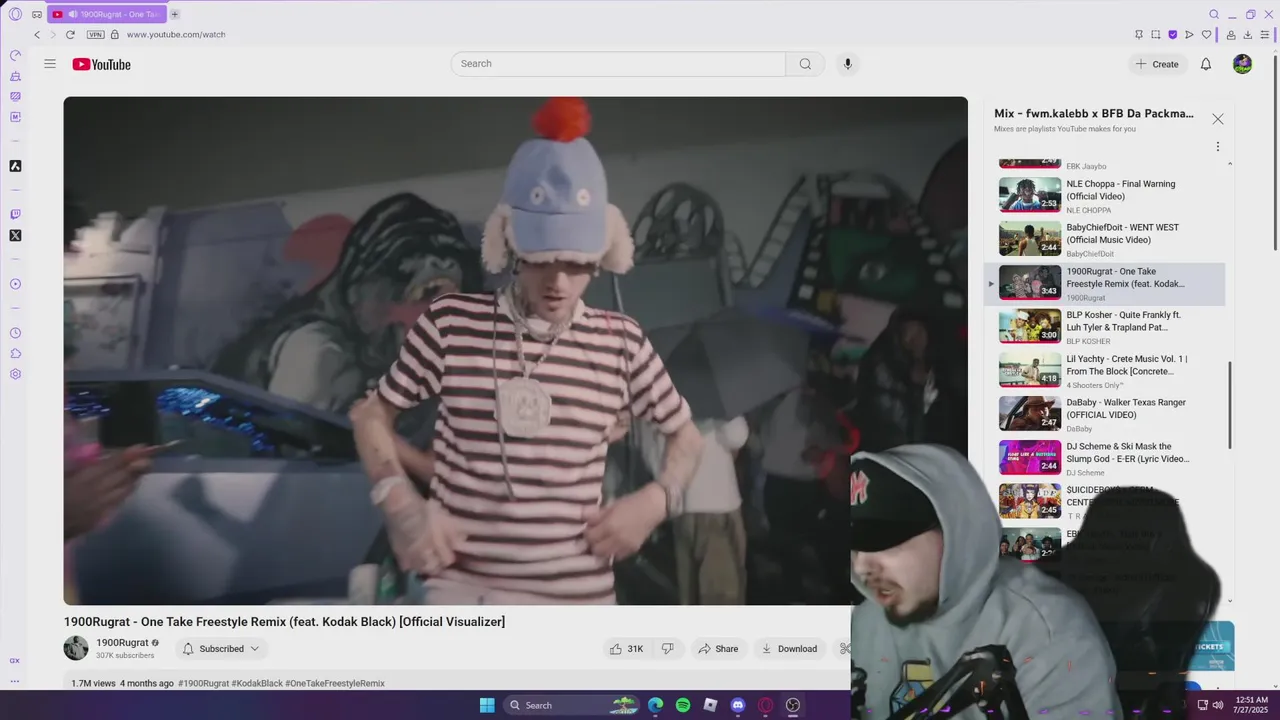Open the sidebar player icon
Screen dimensions: 1280x720
click(15, 284)
